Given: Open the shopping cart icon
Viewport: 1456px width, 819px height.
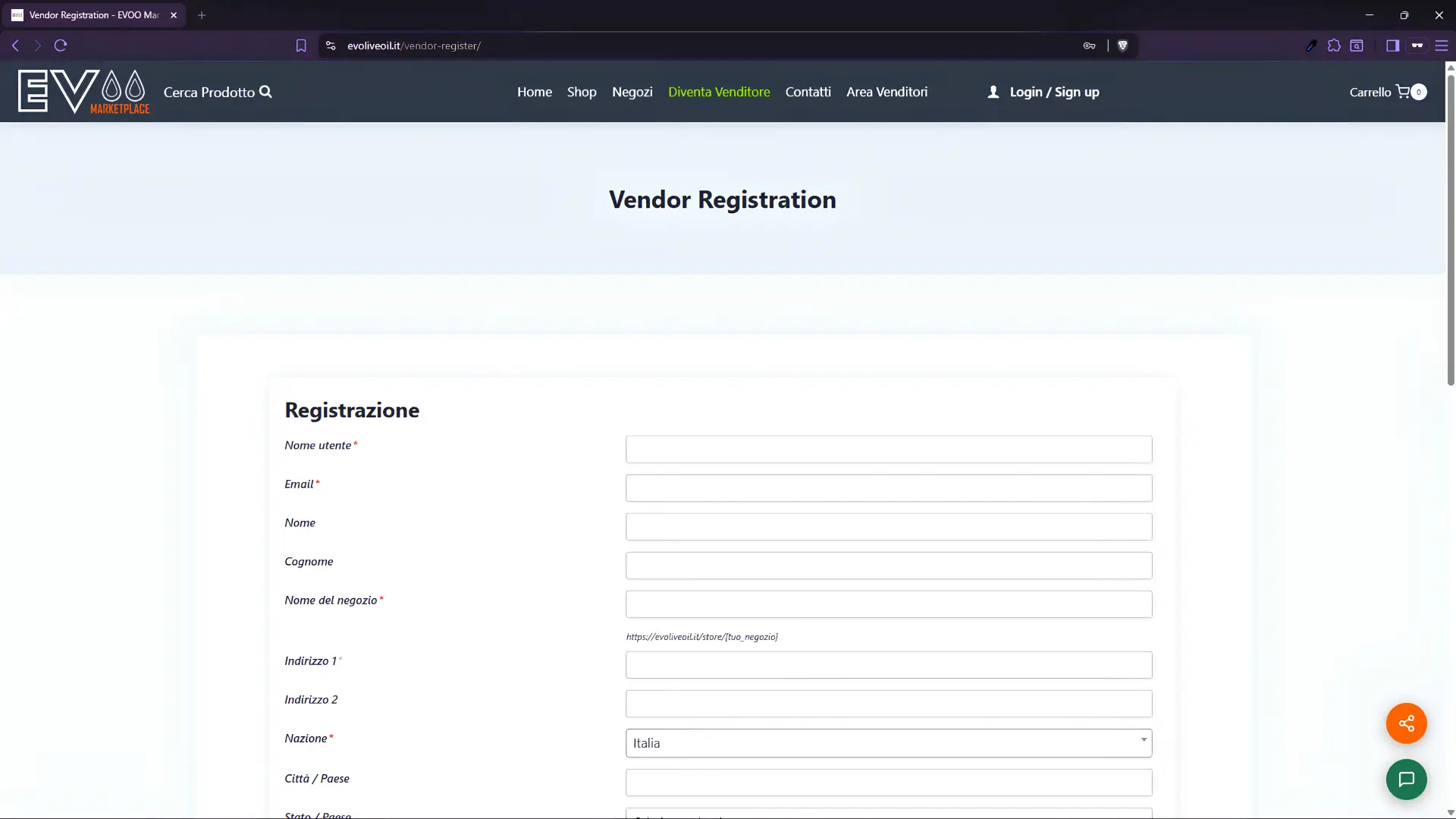Looking at the screenshot, I should click(x=1403, y=92).
